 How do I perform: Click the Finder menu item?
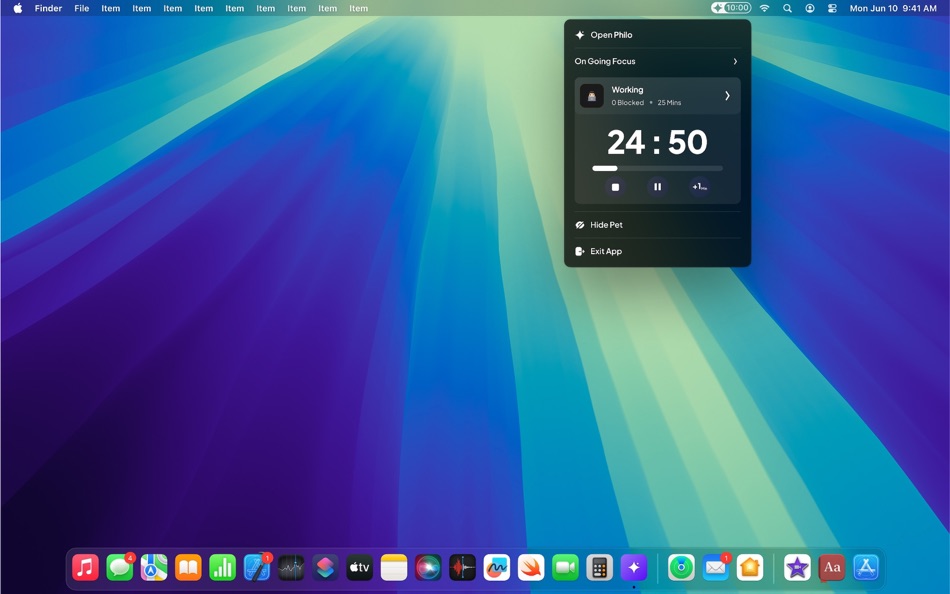click(47, 8)
